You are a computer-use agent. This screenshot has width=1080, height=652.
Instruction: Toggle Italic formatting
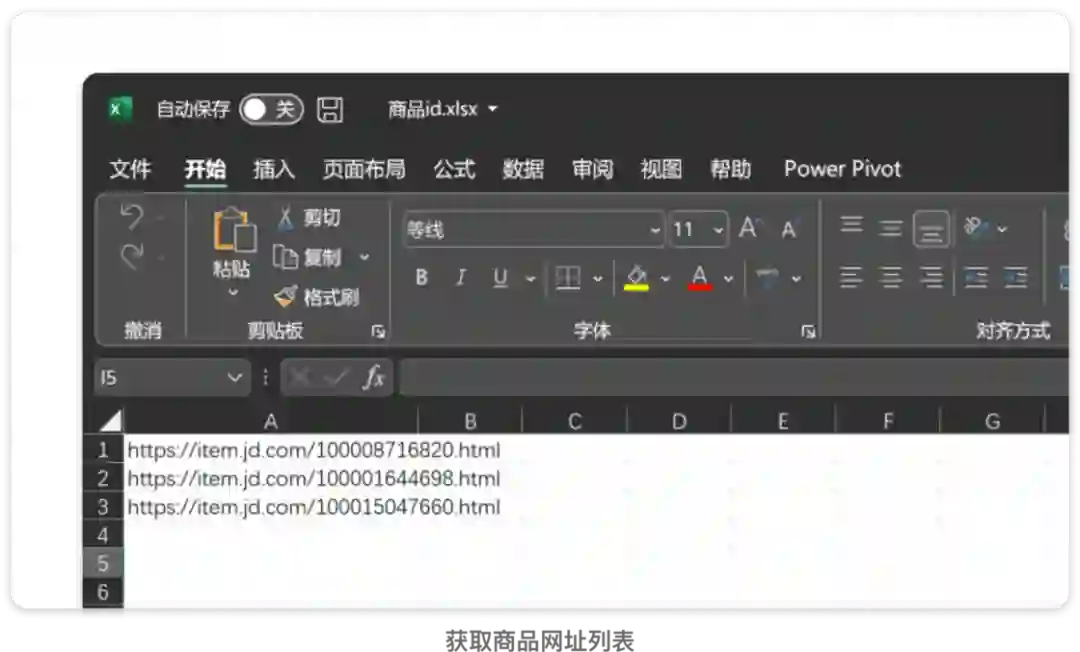pyautogui.click(x=461, y=277)
